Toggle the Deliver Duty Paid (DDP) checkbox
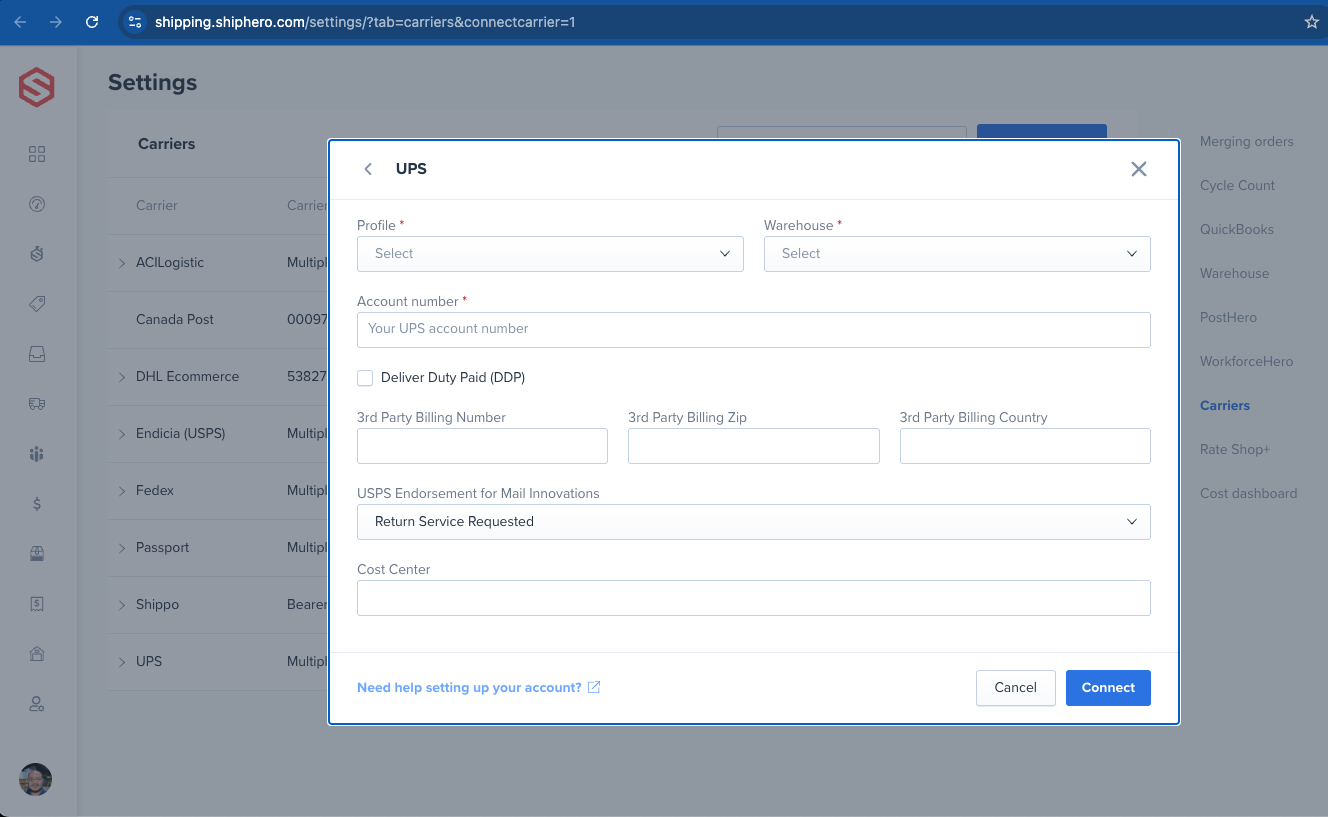This screenshot has width=1328, height=817. click(365, 377)
